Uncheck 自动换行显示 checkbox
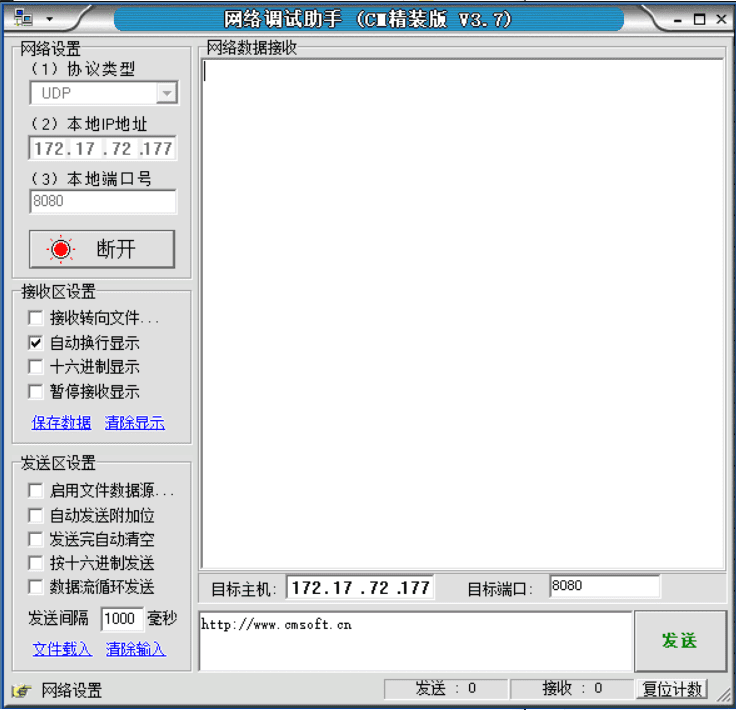This screenshot has height=710, width=736. pyautogui.click(x=36, y=343)
